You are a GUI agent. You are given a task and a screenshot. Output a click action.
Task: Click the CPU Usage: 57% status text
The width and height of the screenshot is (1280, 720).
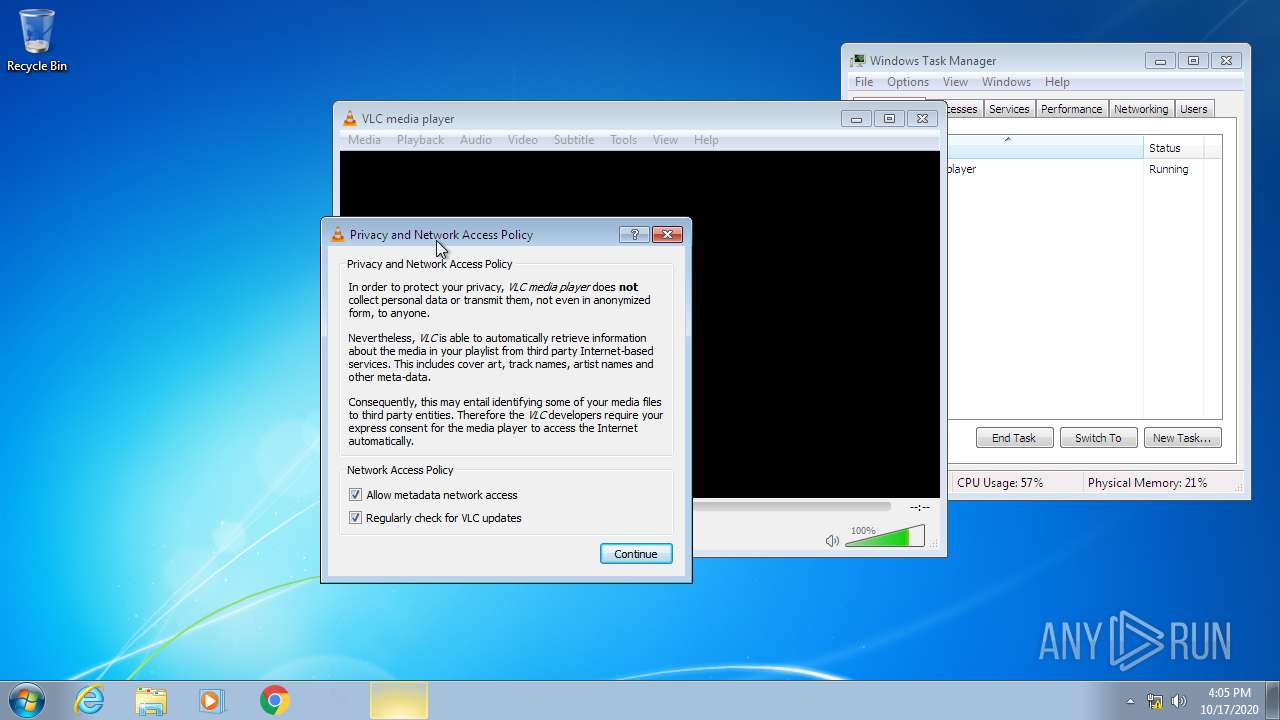1000,483
